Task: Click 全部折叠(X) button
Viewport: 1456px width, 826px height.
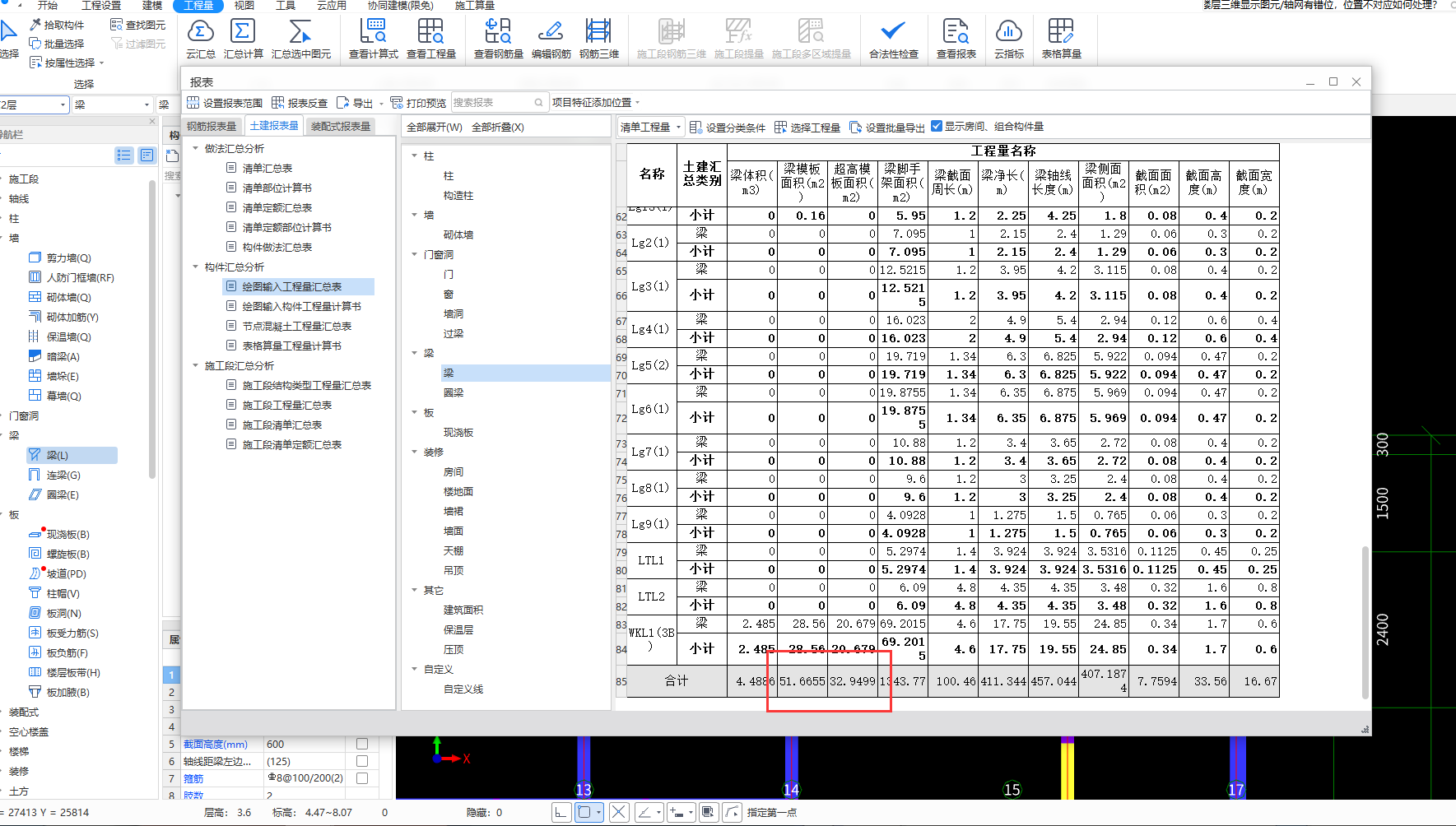Action: pos(497,128)
